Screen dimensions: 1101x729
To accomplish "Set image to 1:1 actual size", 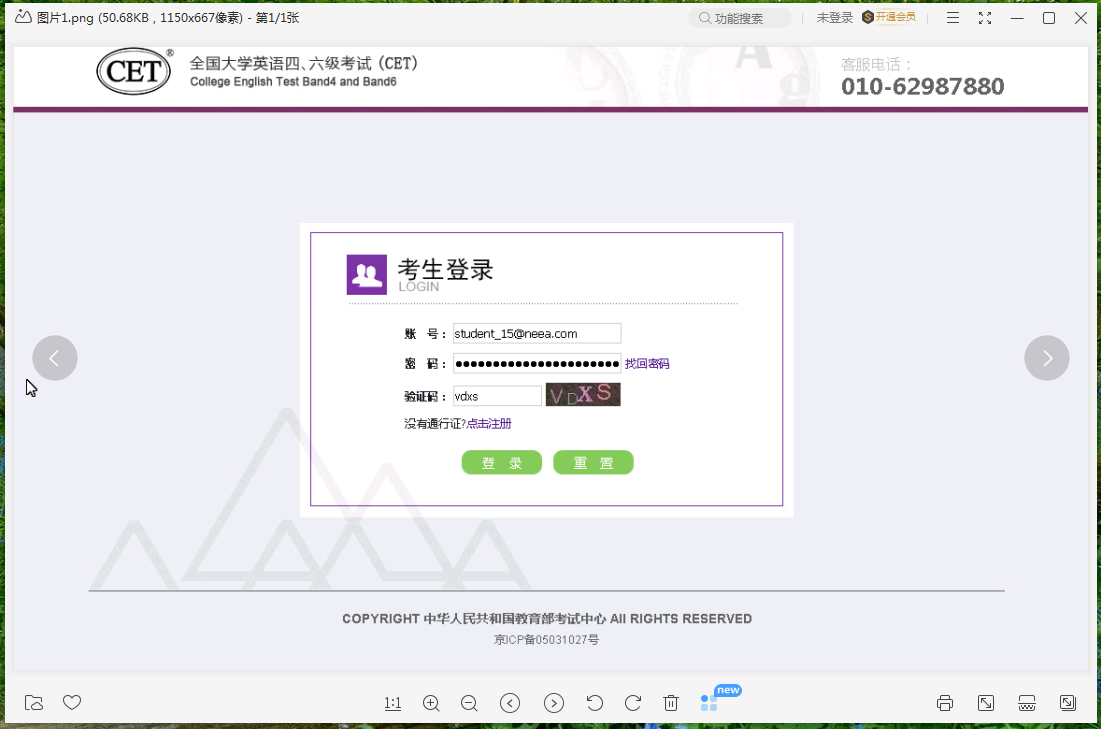I will (x=393, y=703).
